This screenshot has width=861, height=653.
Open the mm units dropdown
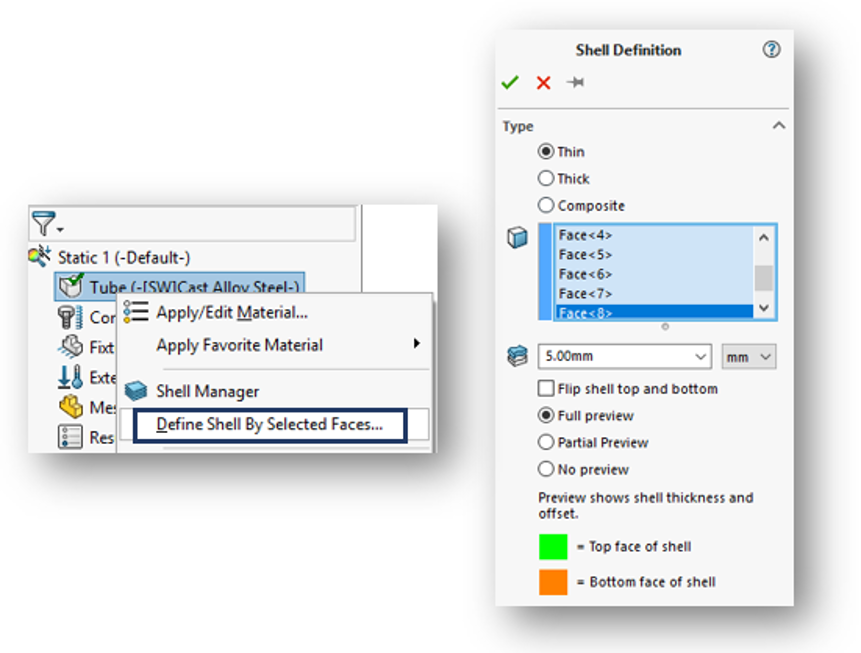coord(765,356)
